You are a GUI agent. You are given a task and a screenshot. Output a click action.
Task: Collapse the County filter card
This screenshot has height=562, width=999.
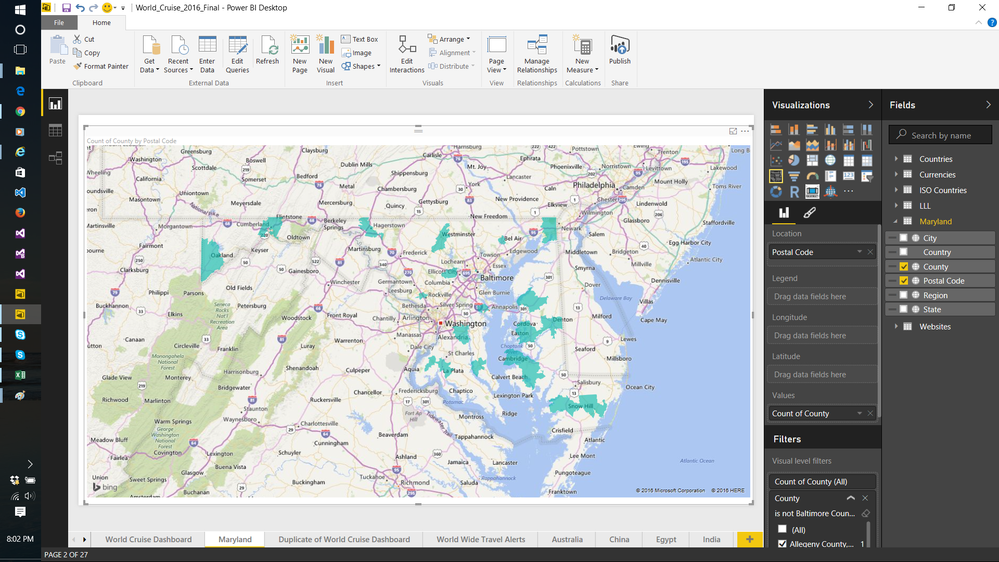(x=851, y=498)
